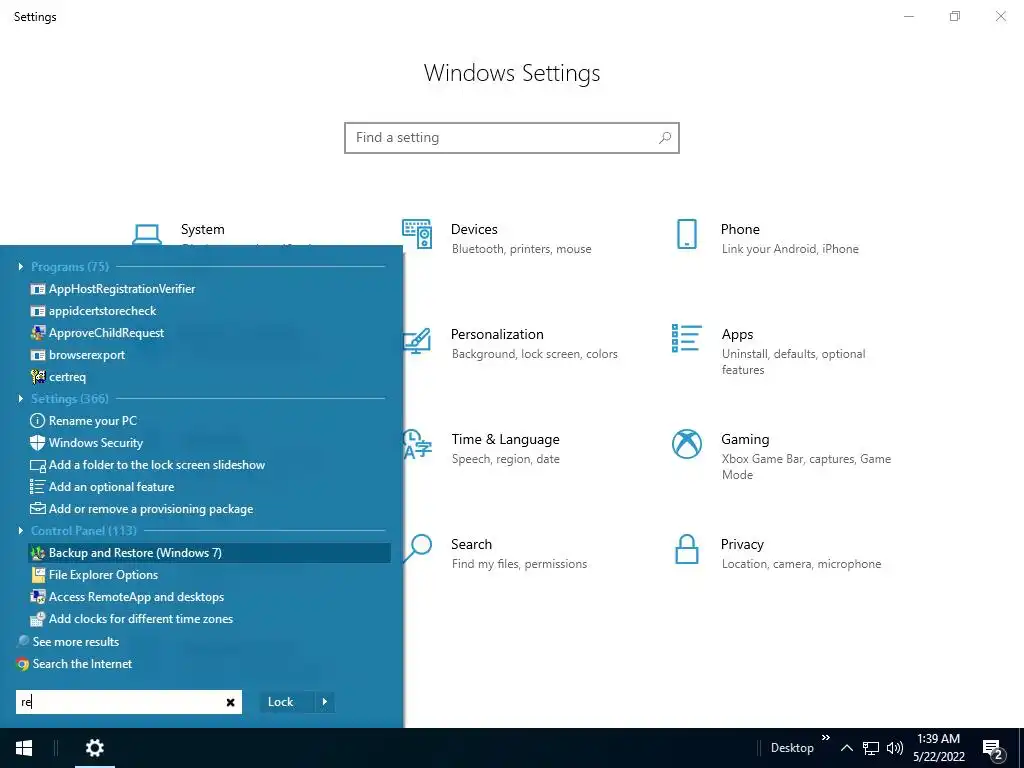The height and width of the screenshot is (768, 1024).
Task: Clear the search box with X
Action: pyautogui.click(x=231, y=702)
